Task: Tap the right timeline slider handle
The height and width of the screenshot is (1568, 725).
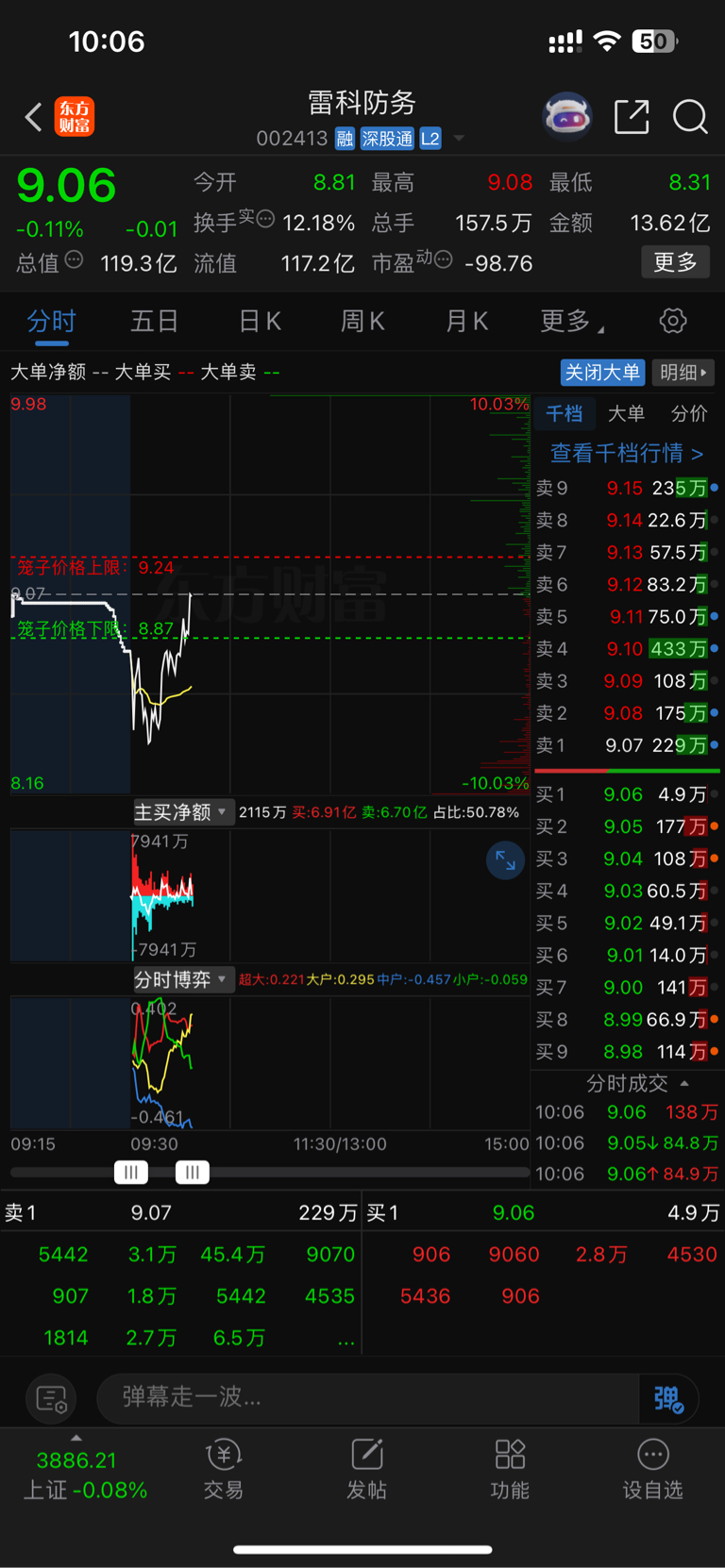Action: point(193,1173)
